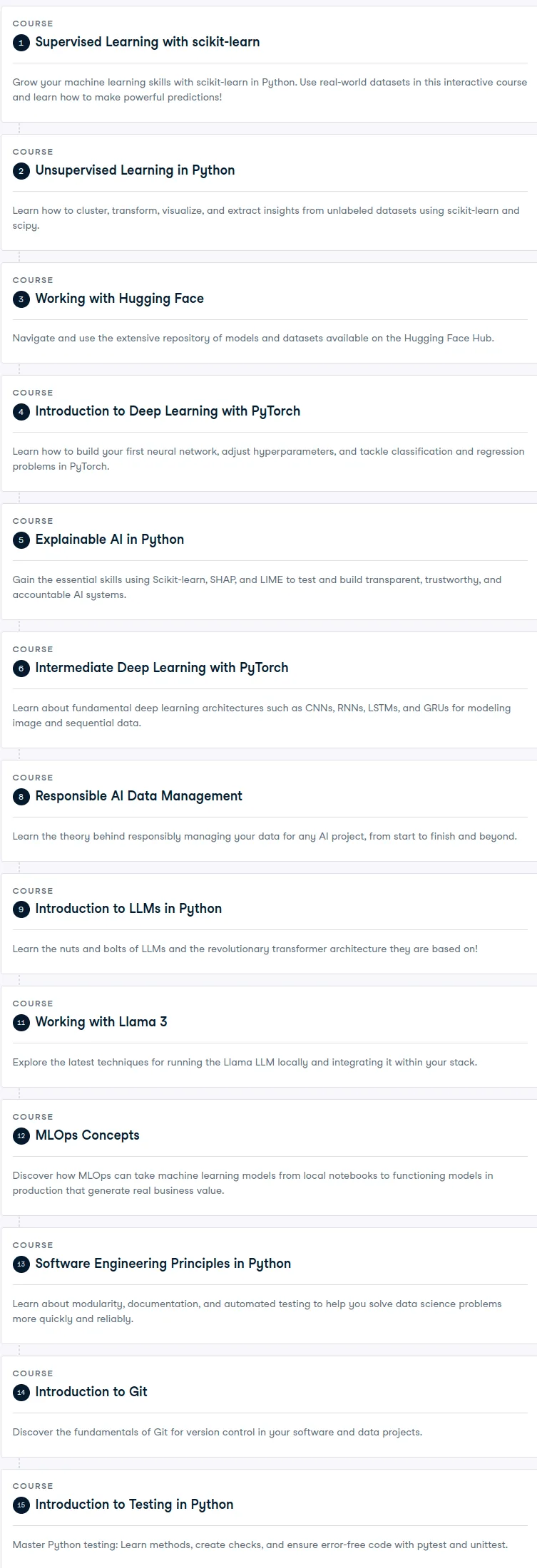Open Software Engineering Principles in Python
Viewport: 537px width, 1568px height.
click(163, 1264)
